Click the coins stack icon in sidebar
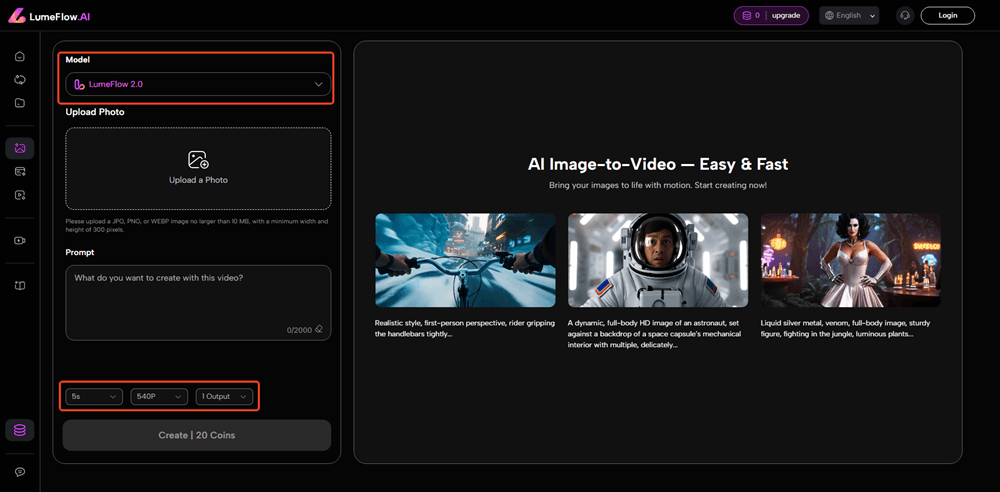This screenshot has width=1000, height=492. coord(20,430)
